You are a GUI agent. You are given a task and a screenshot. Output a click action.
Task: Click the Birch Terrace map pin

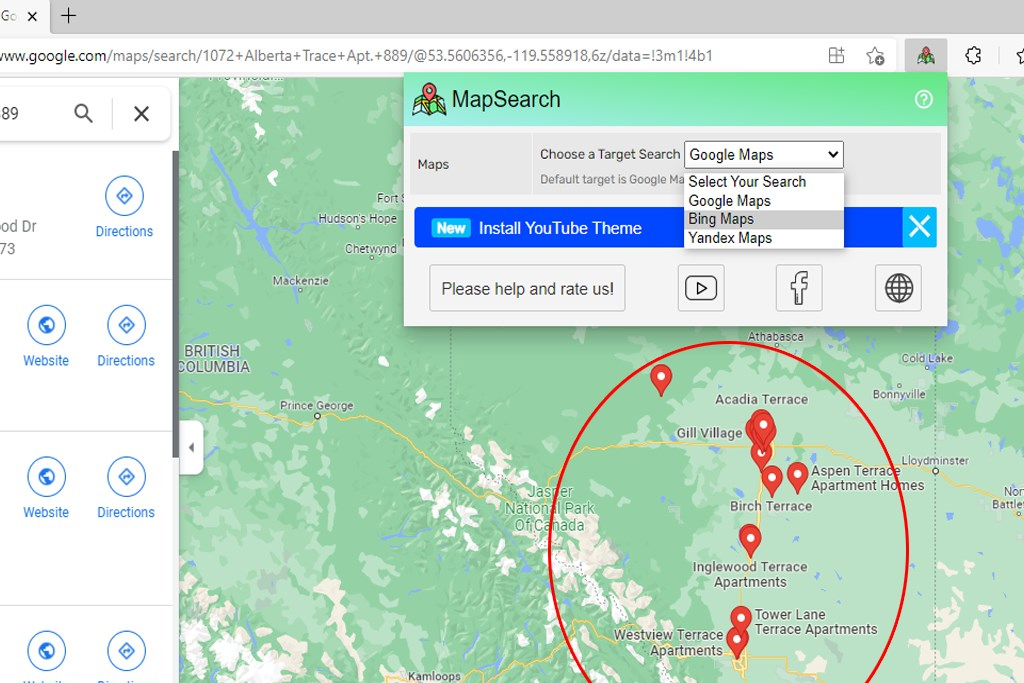772,479
